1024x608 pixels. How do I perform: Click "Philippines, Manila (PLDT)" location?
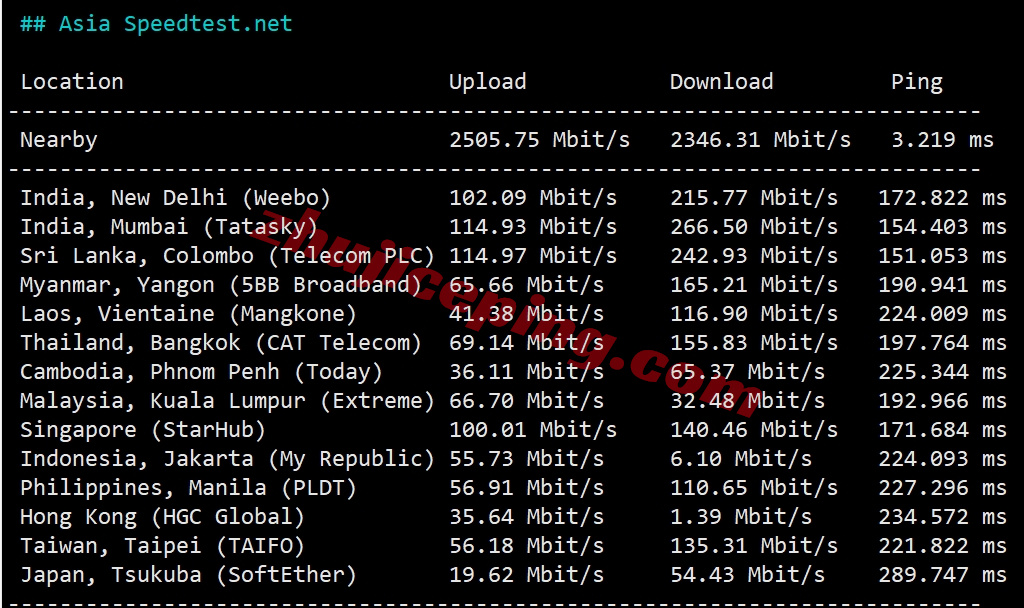(189, 488)
